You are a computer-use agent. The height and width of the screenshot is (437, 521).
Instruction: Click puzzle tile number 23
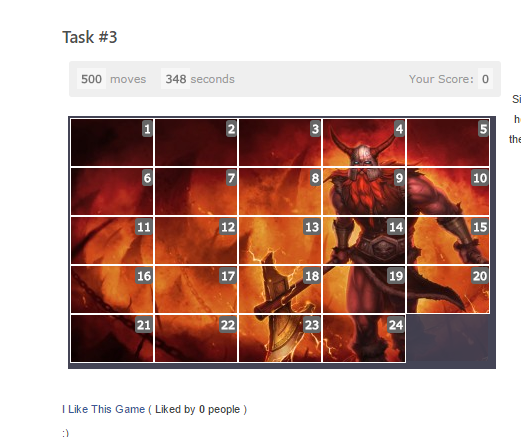pos(280,338)
